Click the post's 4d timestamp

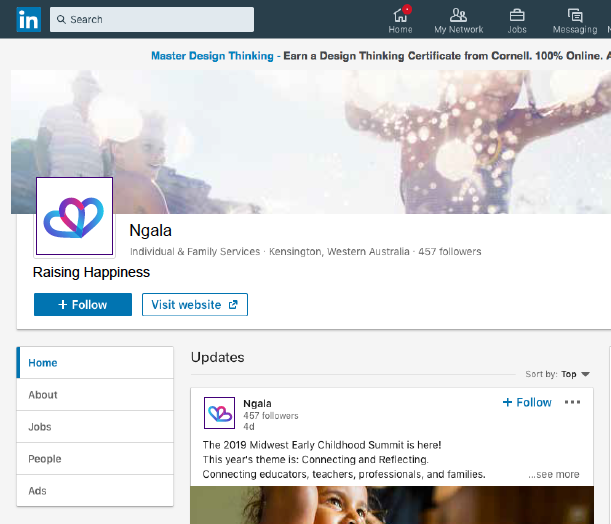[x=249, y=427]
